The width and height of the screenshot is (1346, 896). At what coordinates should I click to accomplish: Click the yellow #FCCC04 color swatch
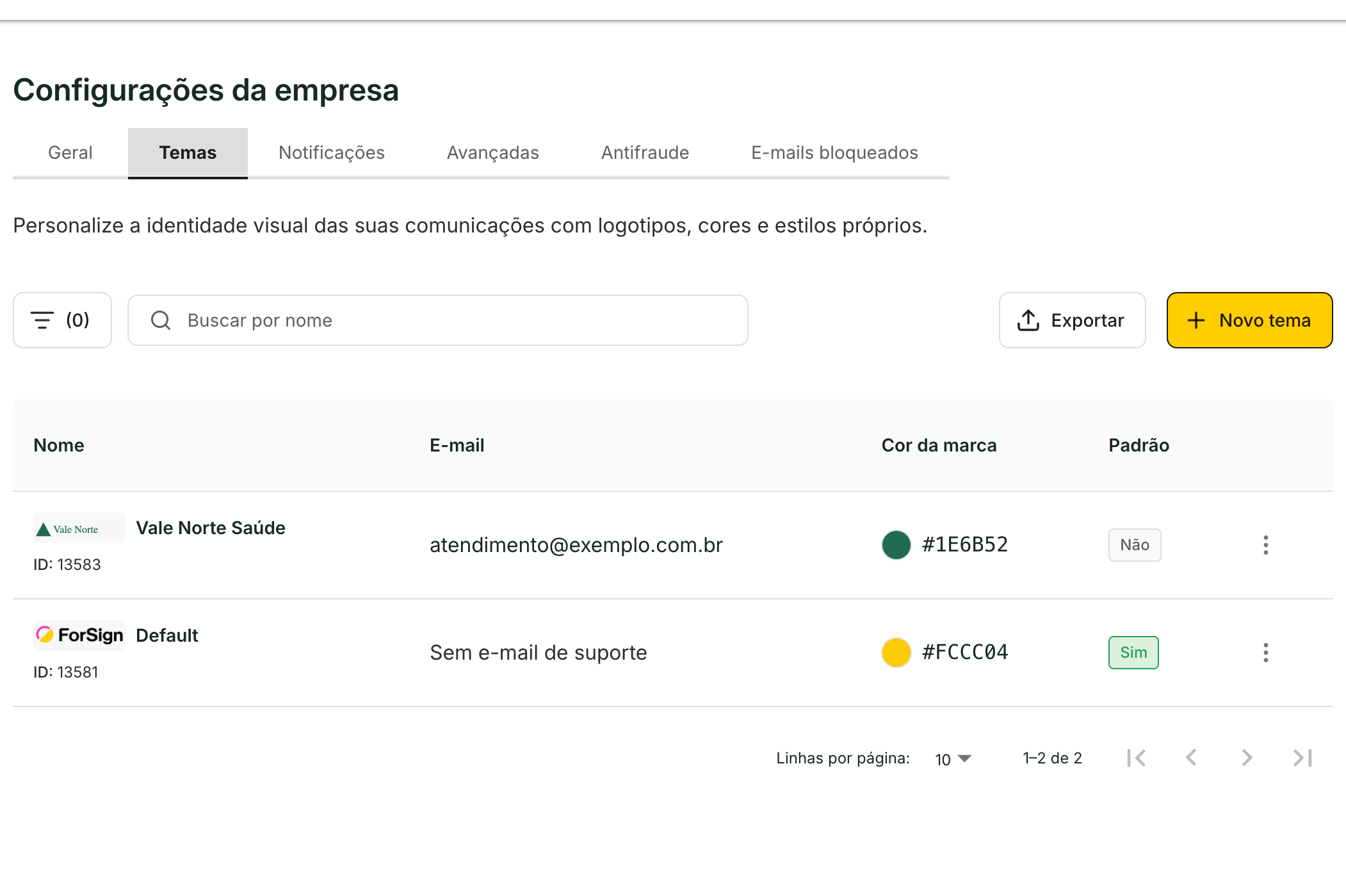[x=896, y=653]
